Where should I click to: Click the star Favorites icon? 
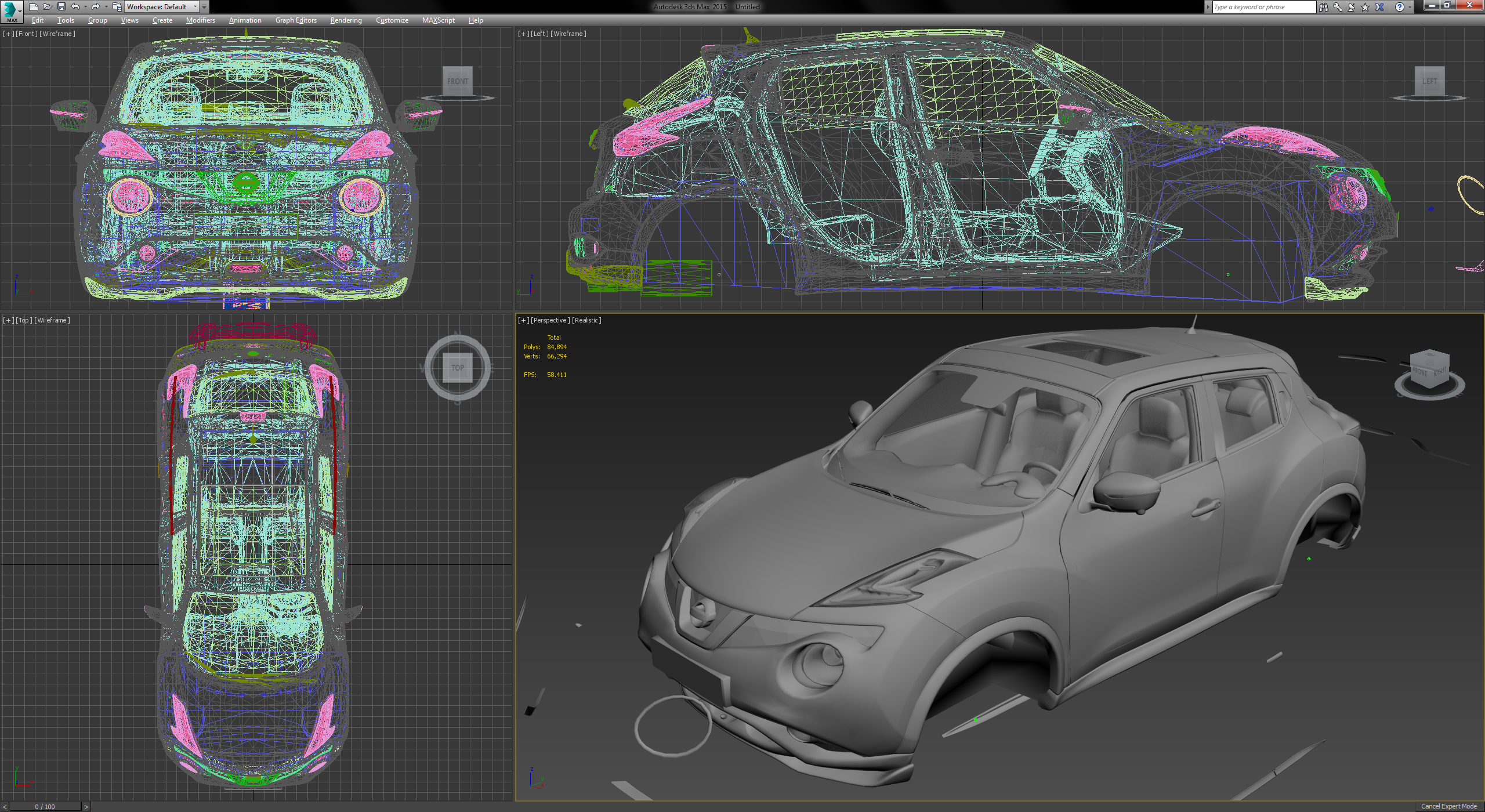(x=1365, y=7)
